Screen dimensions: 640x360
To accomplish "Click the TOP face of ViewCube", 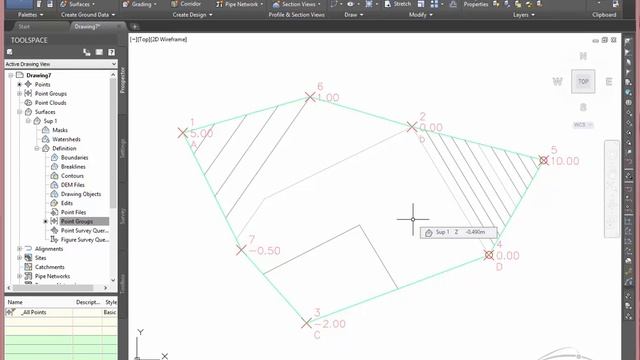I will (583, 81).
